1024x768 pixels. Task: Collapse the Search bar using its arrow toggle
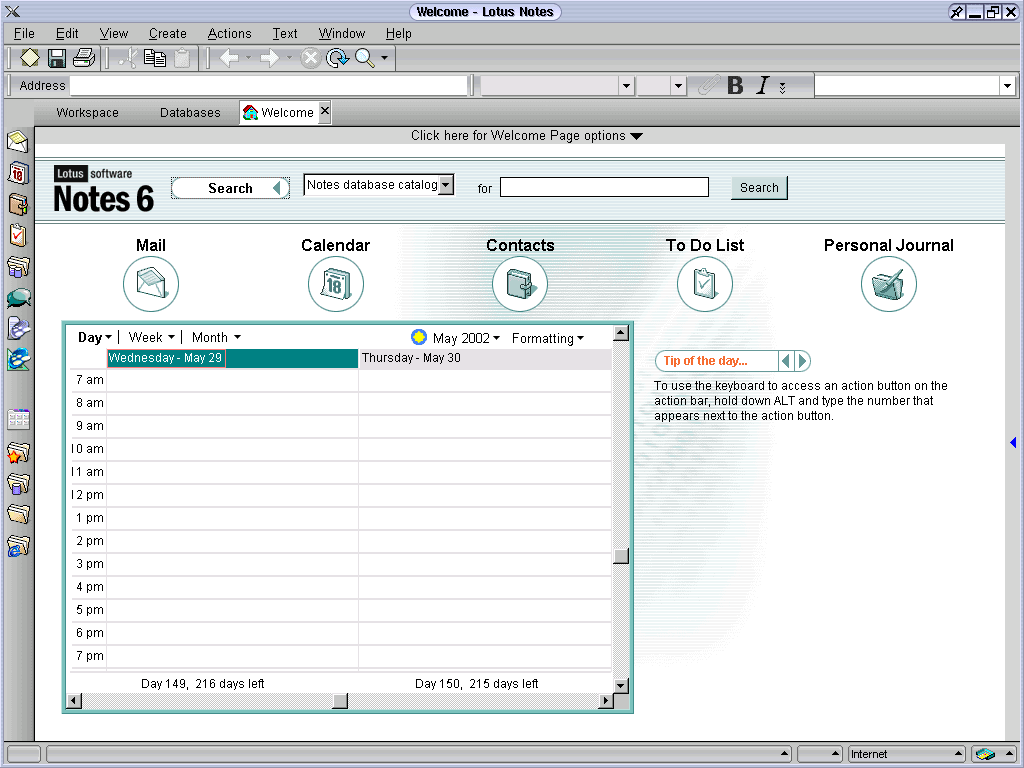click(277, 188)
